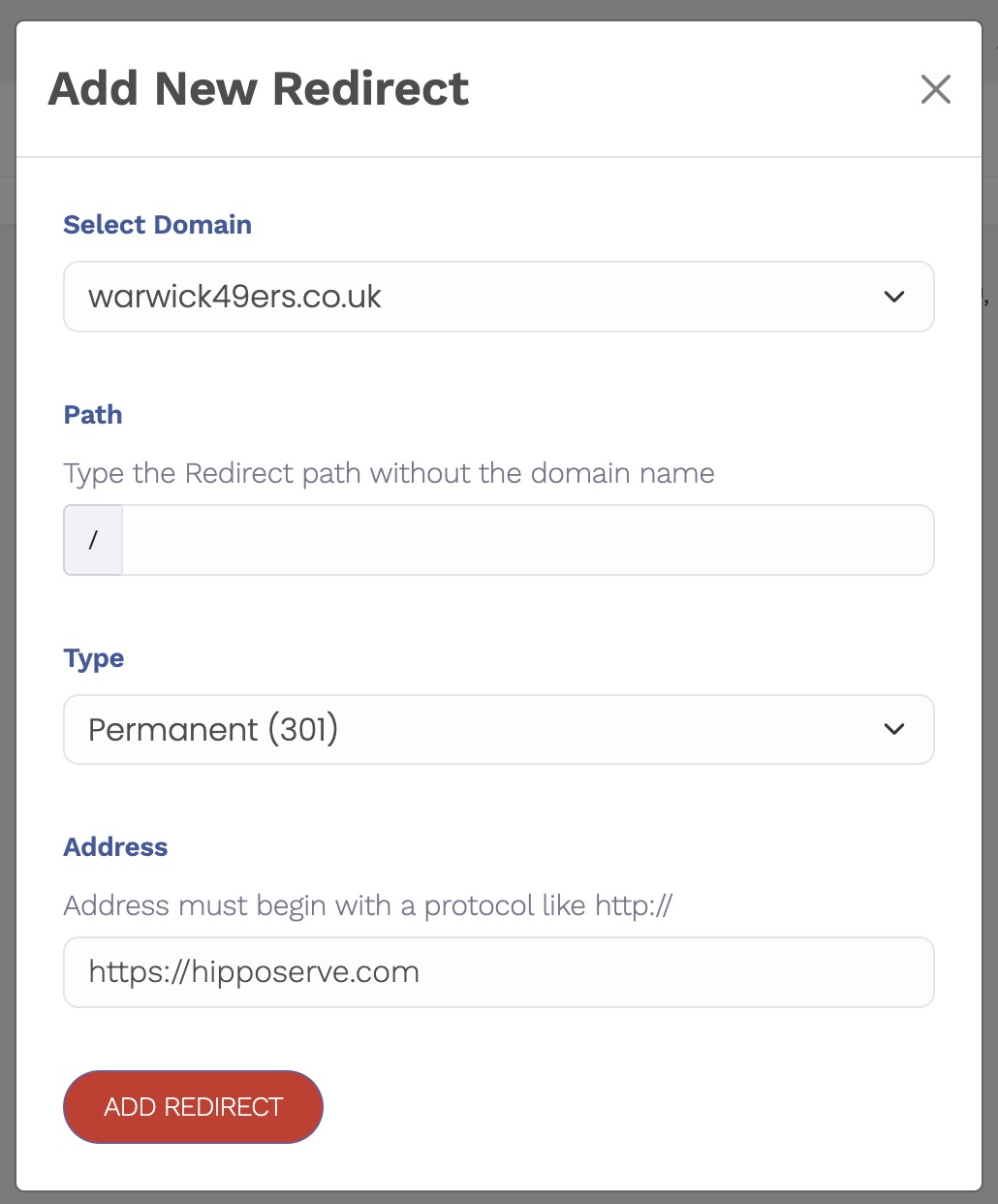Click the Permanent (301) selected value
Screen dimensions: 998x1204
coord(213,729)
